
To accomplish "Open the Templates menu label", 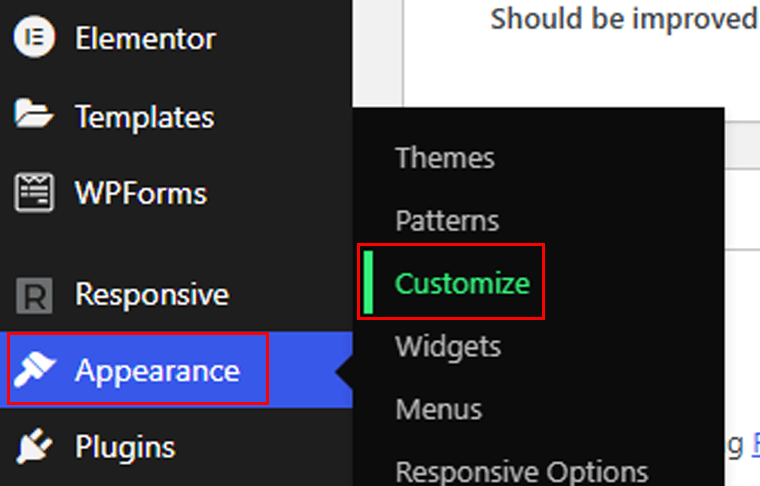I will click(144, 117).
